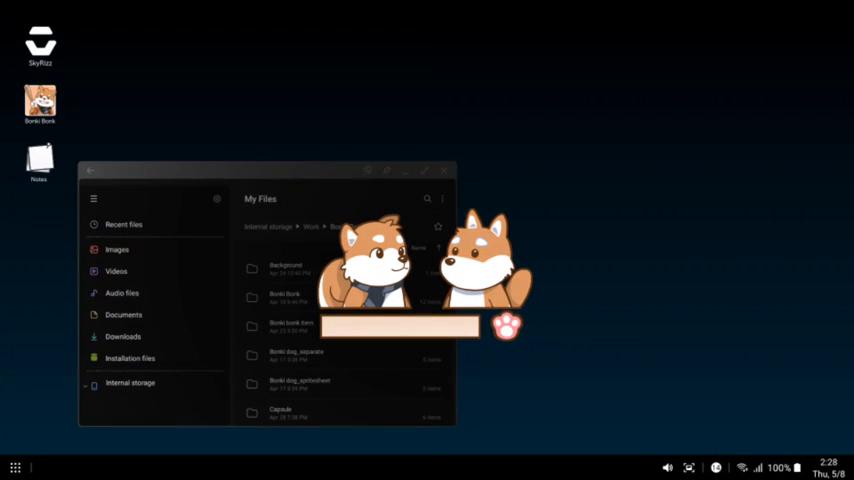Launch the Bonki Bonk desktop shortcut
Screen dimensions: 854x480
[40, 102]
